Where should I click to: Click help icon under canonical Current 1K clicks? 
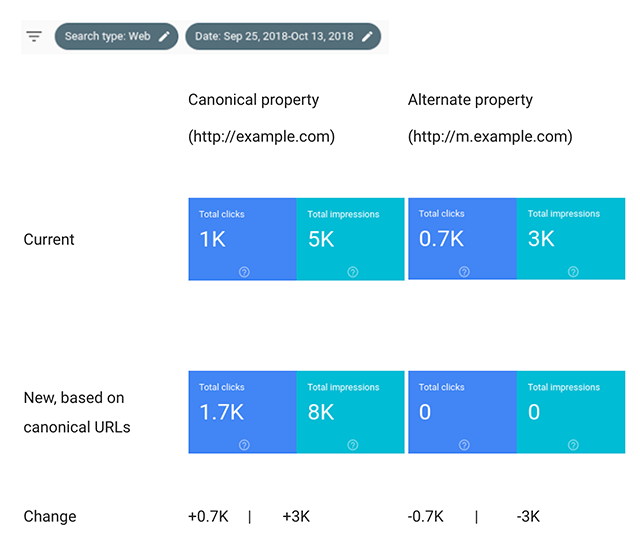coord(243,272)
